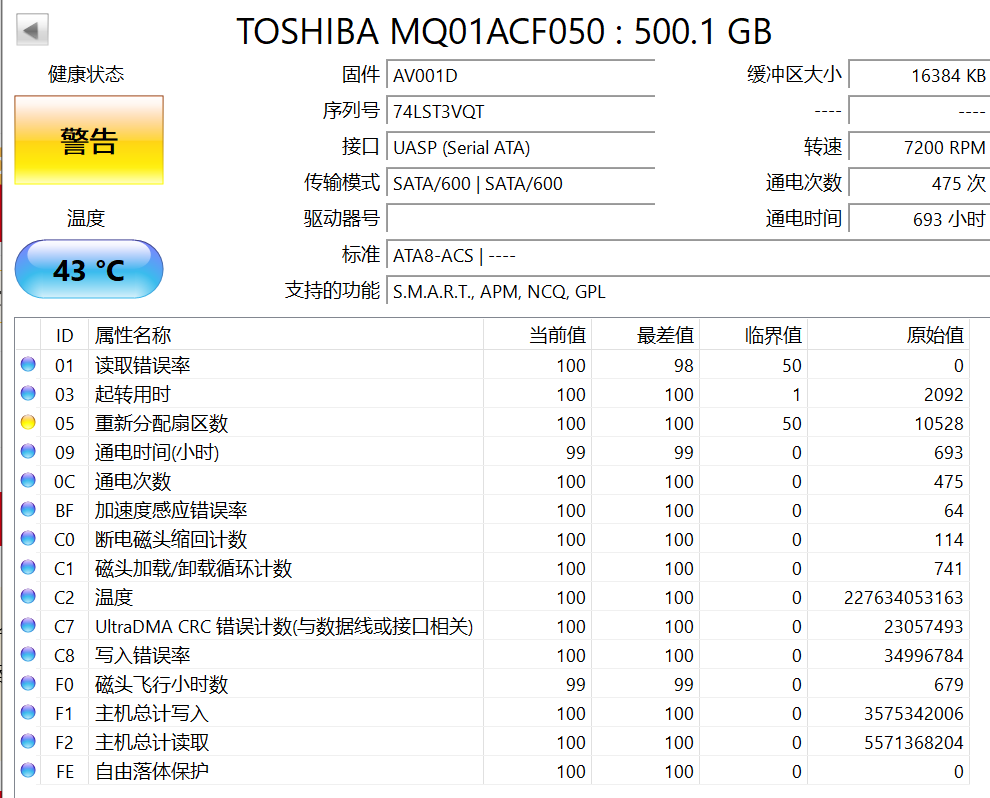
Task: Click the blue status dot for attribute FE
Action: click(28, 771)
